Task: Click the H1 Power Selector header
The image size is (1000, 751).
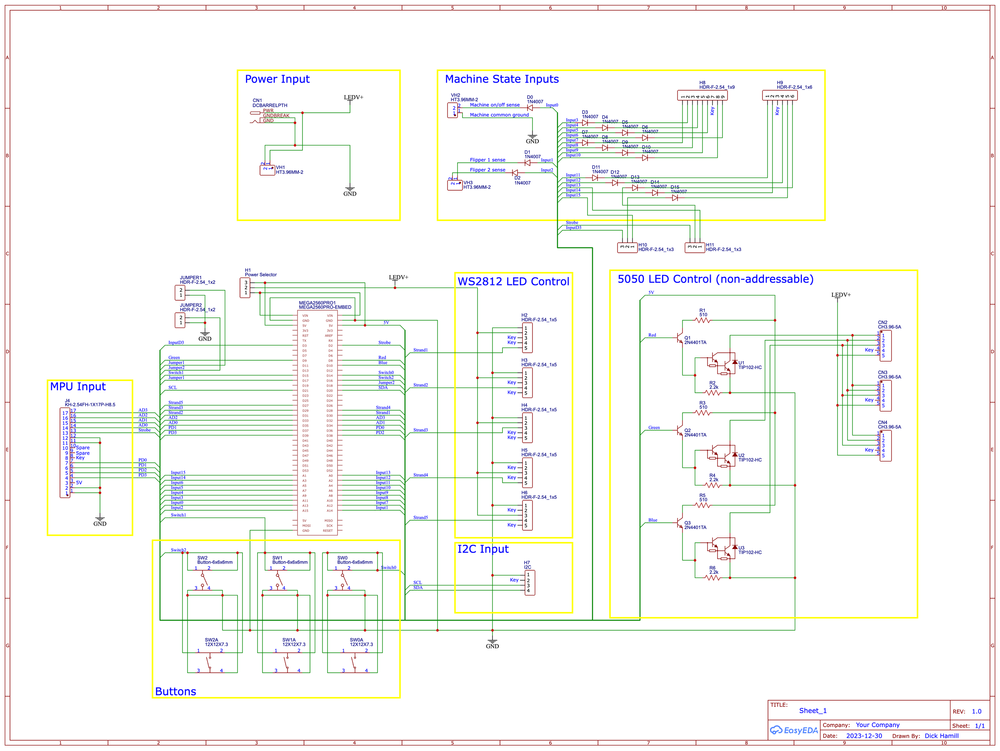Action: click(246, 288)
